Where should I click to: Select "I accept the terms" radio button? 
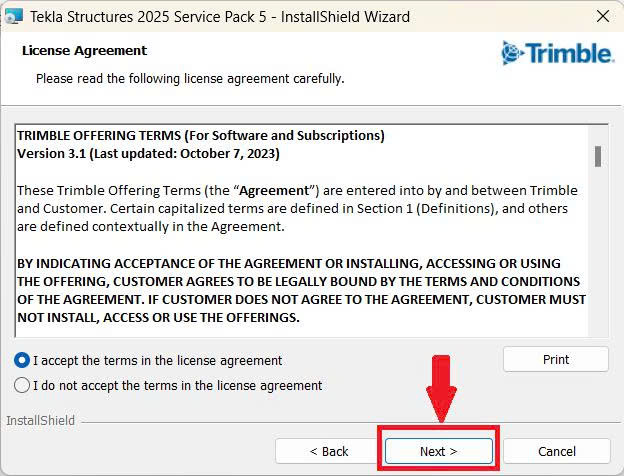[x=23, y=360]
